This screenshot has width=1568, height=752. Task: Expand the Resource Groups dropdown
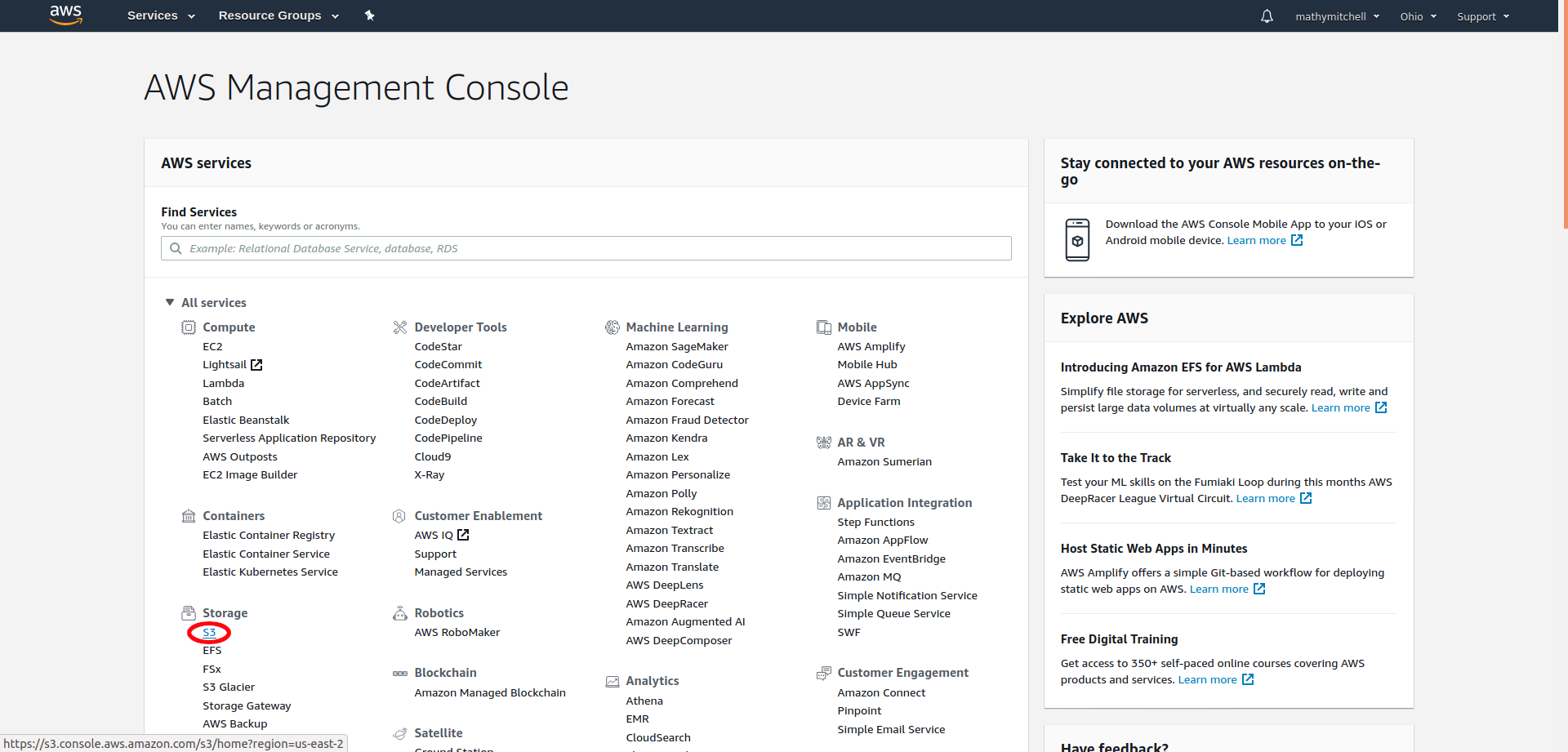pos(278,16)
